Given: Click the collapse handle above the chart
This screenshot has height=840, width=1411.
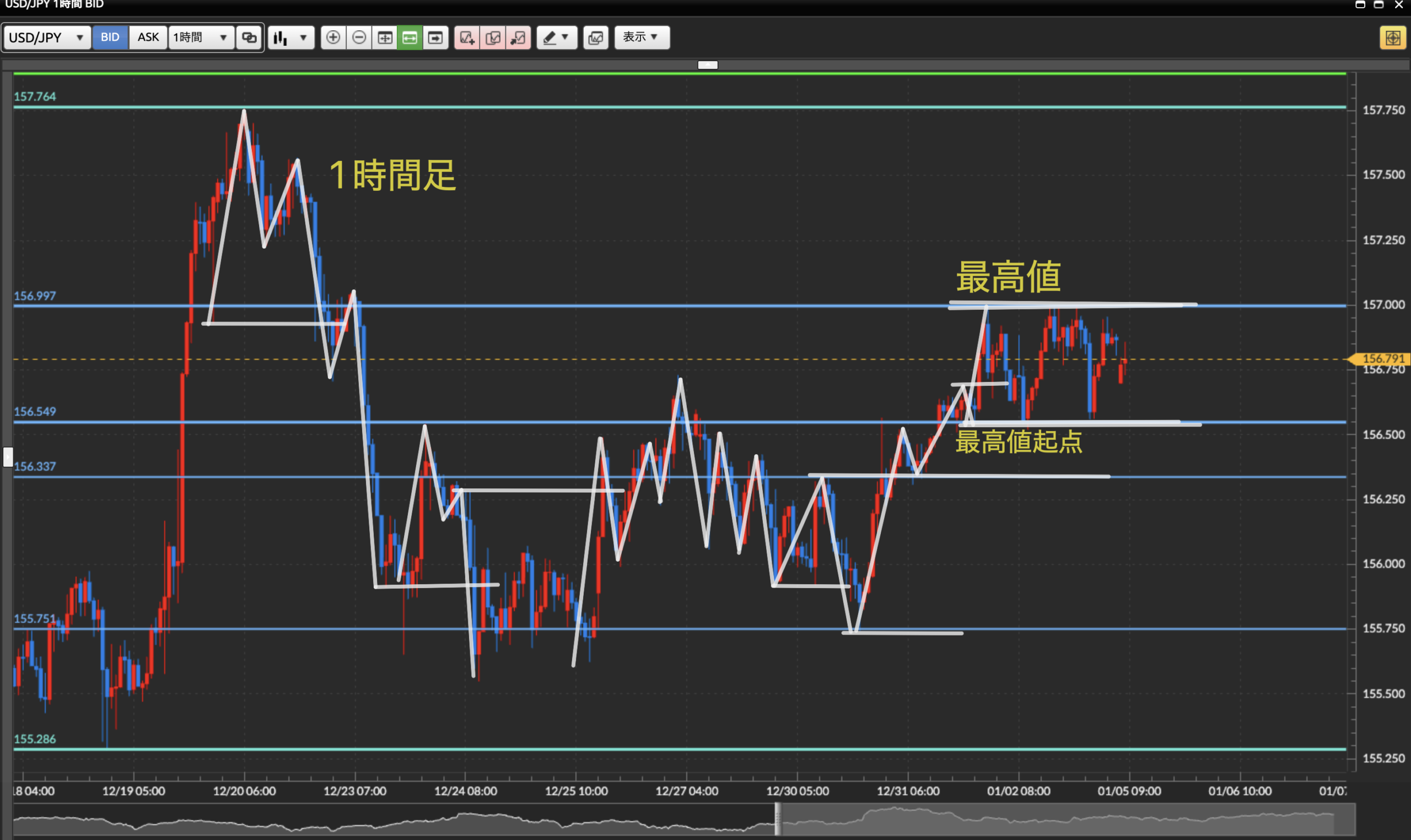Looking at the screenshot, I should tap(708, 64).
